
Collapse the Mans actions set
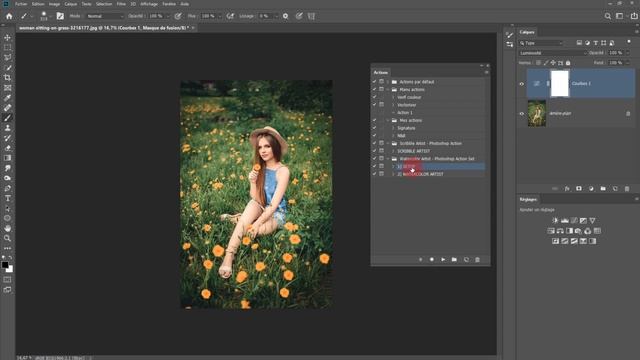(388, 89)
